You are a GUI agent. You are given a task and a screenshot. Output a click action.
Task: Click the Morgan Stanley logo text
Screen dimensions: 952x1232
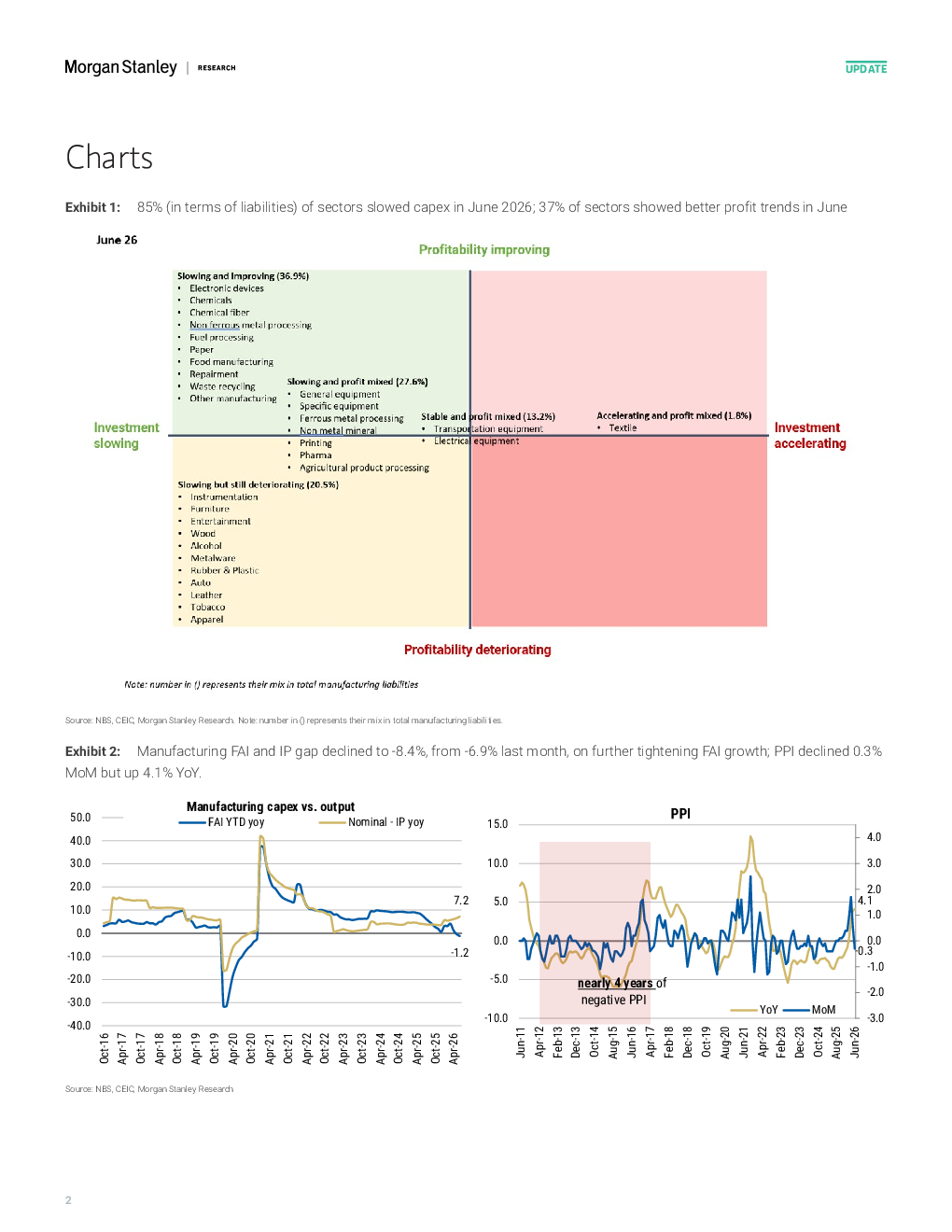[x=120, y=67]
